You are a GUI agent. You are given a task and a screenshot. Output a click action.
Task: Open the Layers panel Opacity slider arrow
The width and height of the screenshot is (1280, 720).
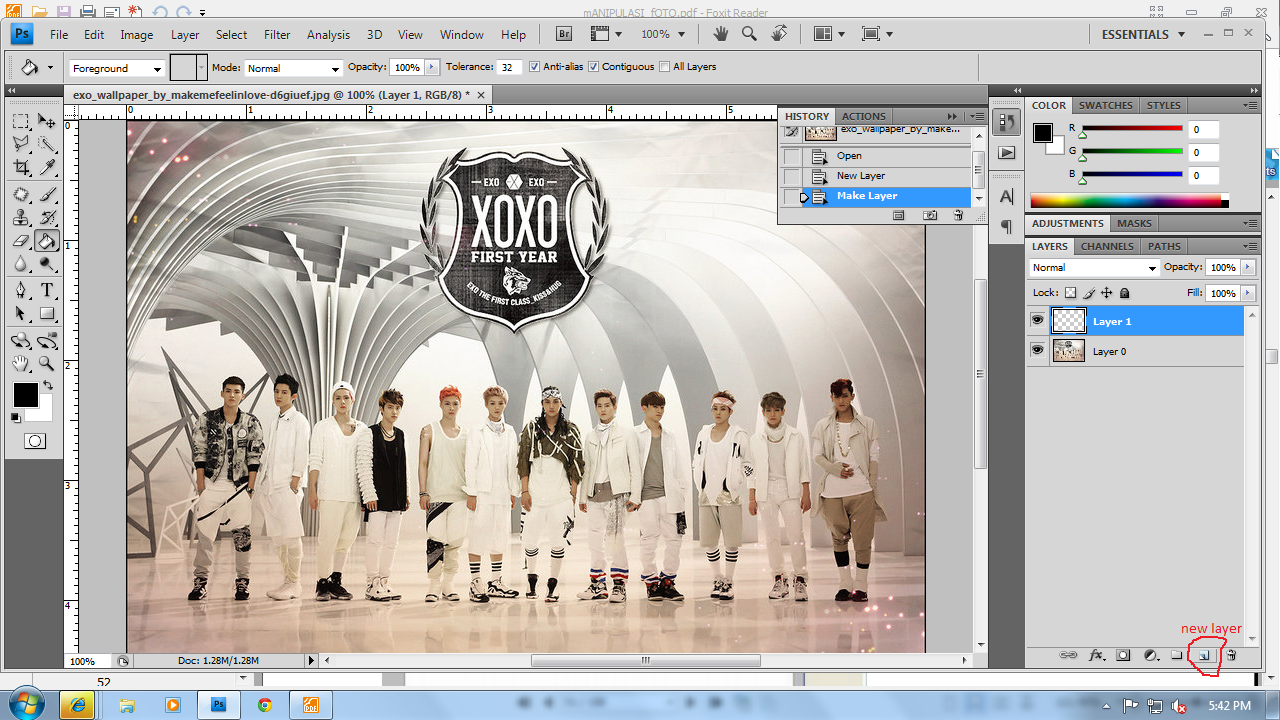(1247, 268)
